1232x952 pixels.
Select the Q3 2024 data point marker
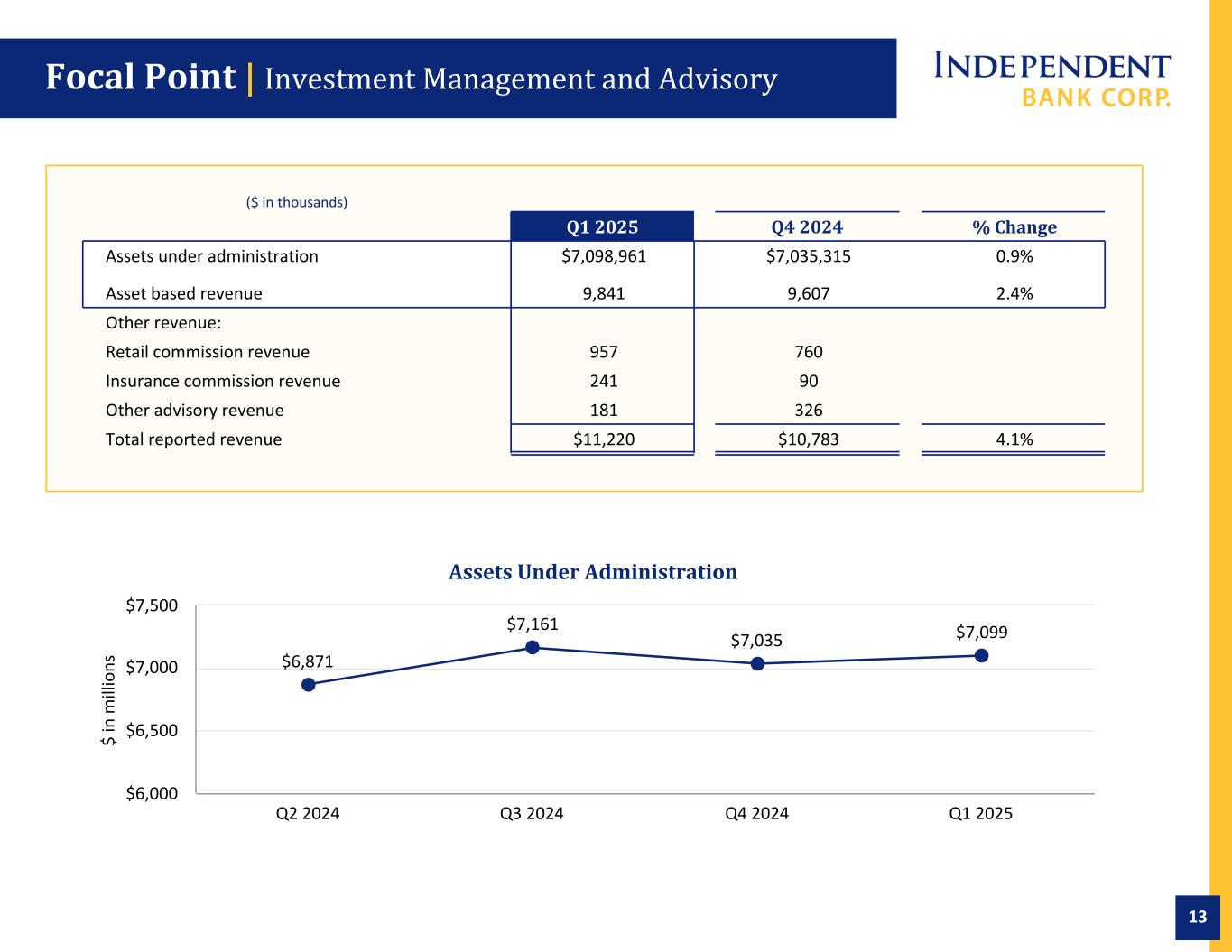[x=533, y=647]
